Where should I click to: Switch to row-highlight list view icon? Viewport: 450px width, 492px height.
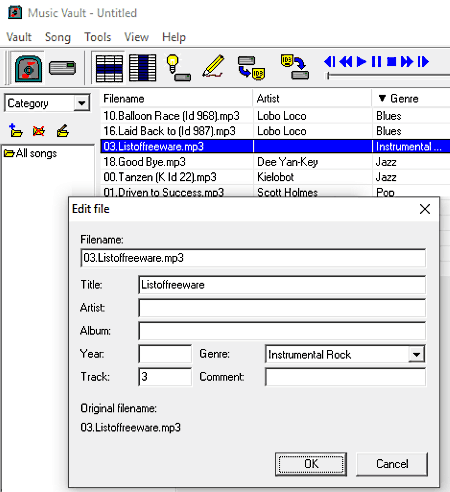(109, 68)
